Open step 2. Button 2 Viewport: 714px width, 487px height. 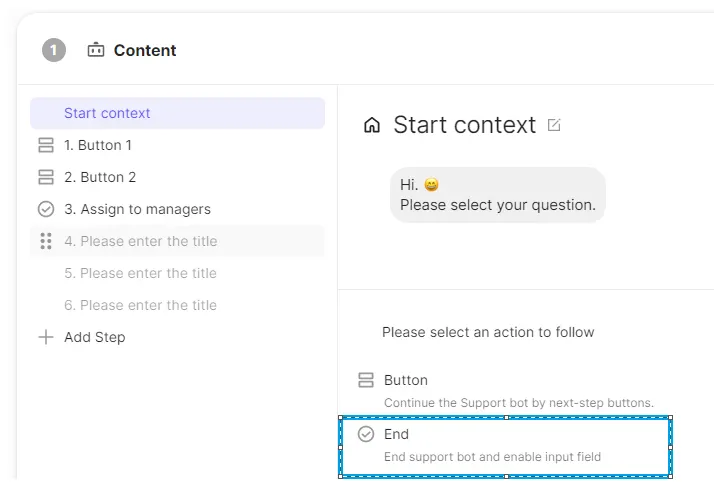coord(100,177)
